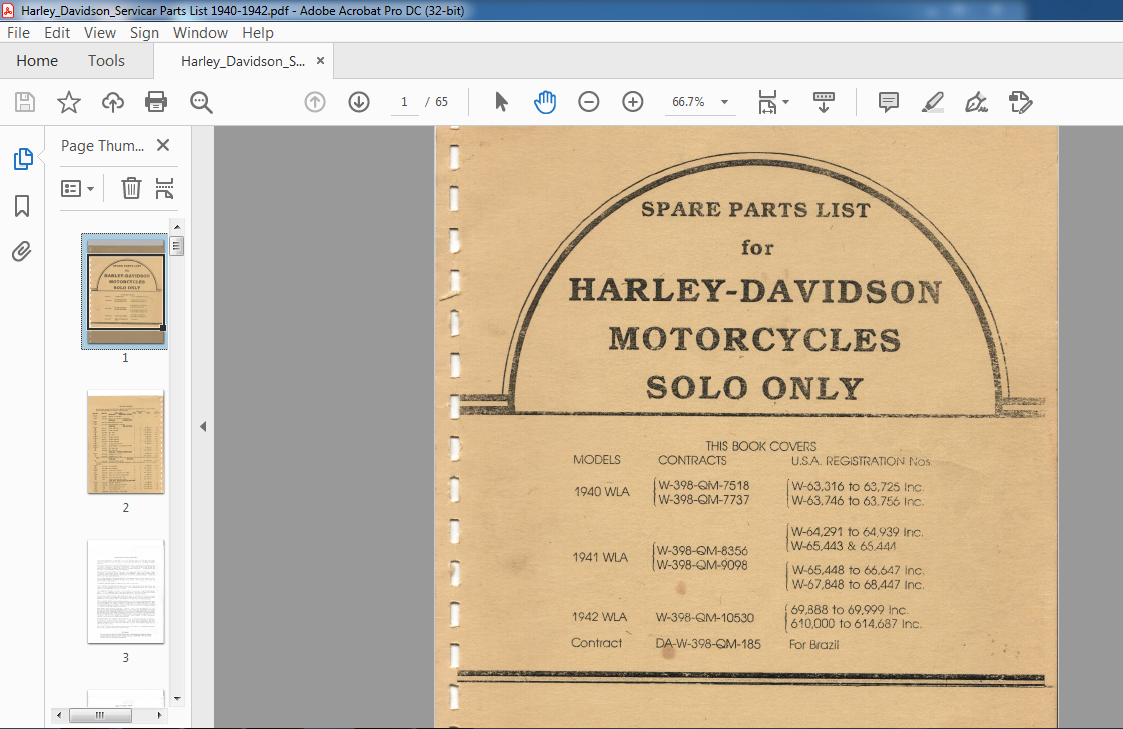Image resolution: width=1123 pixels, height=729 pixels.
Task: Click the stamp/share tool icon
Action: [1021, 102]
